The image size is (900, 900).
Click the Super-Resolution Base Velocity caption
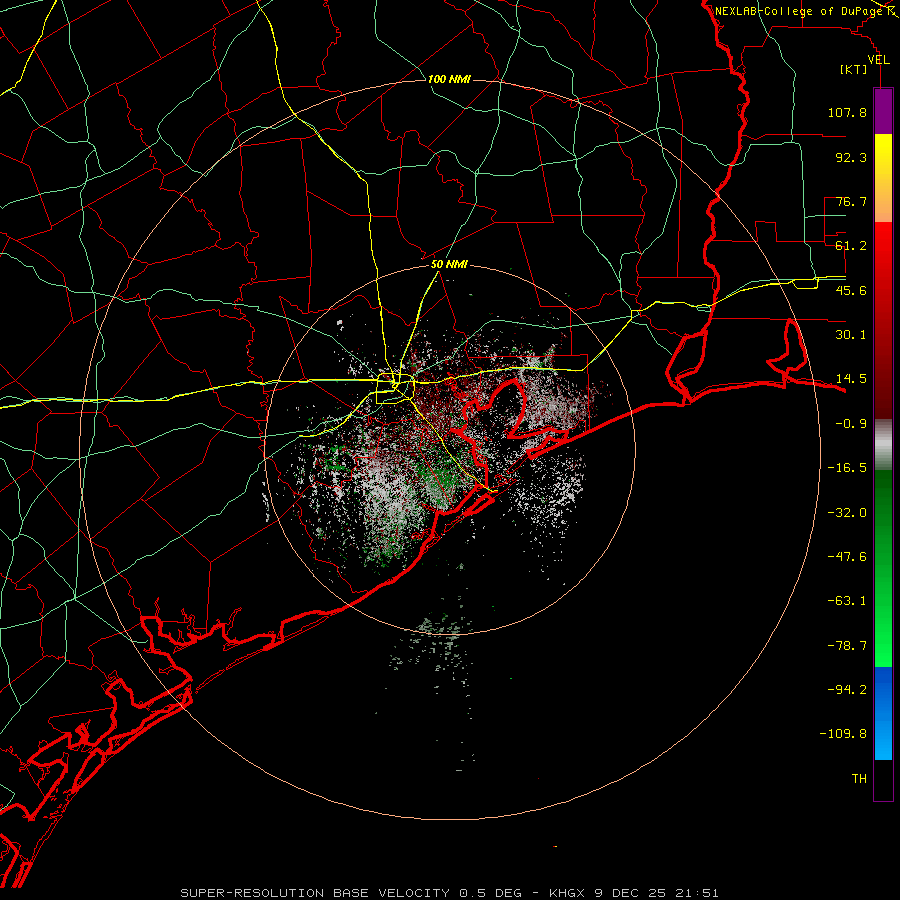[x=449, y=893]
